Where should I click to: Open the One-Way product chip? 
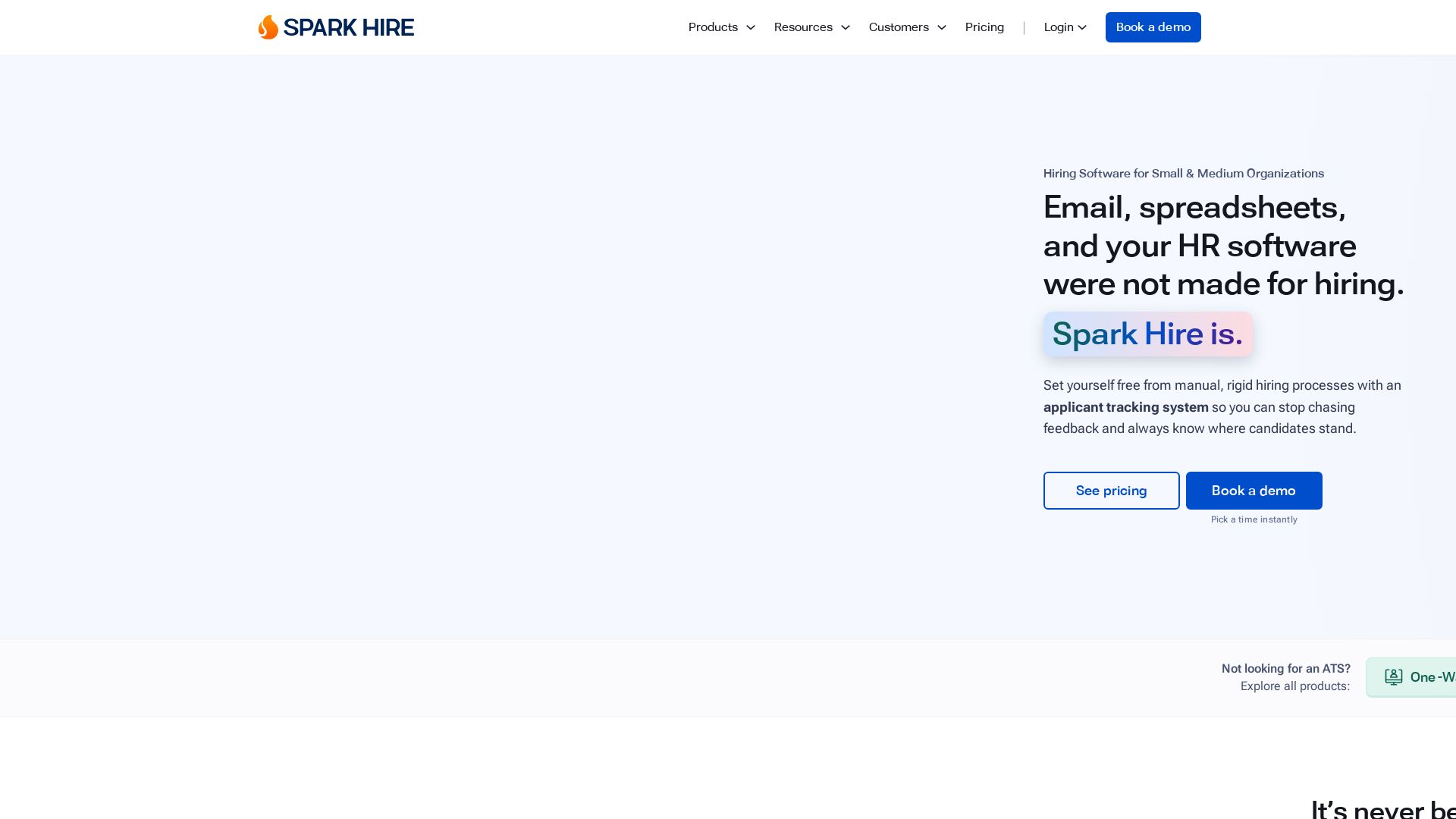tap(1411, 677)
